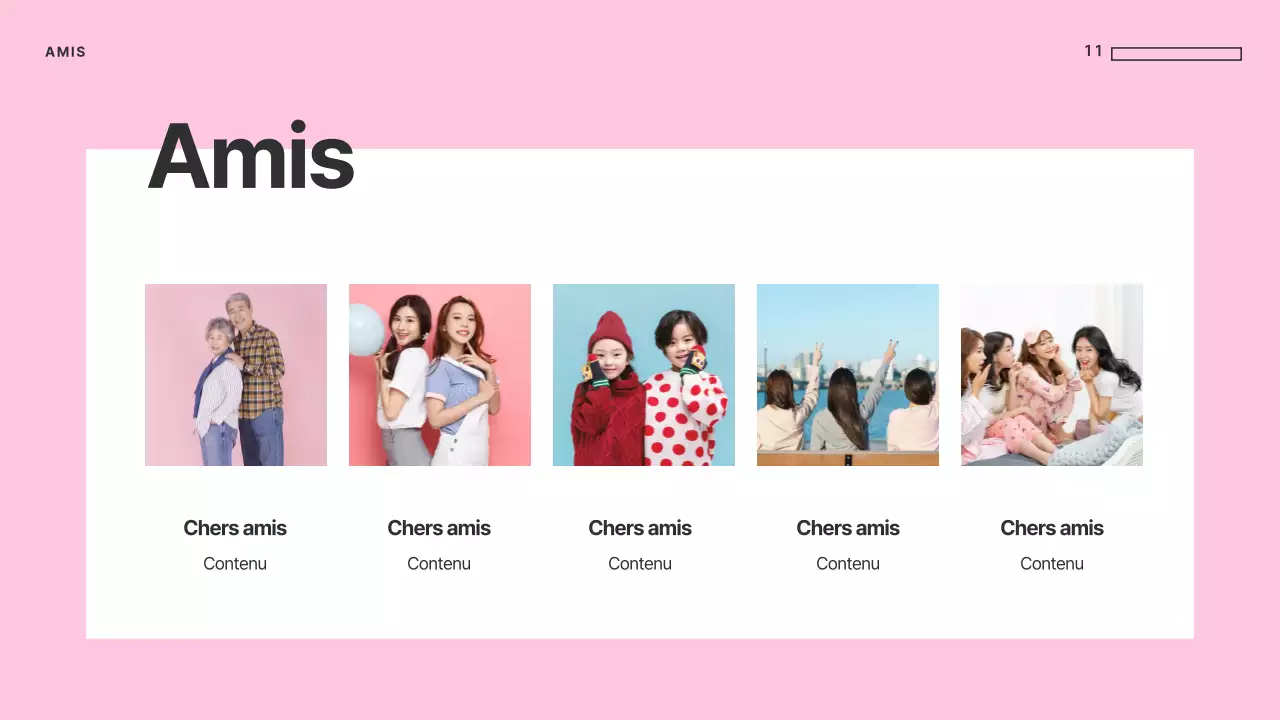This screenshot has width=1280, height=720.
Task: Select the friends facing the skyline photo
Action: pos(848,375)
